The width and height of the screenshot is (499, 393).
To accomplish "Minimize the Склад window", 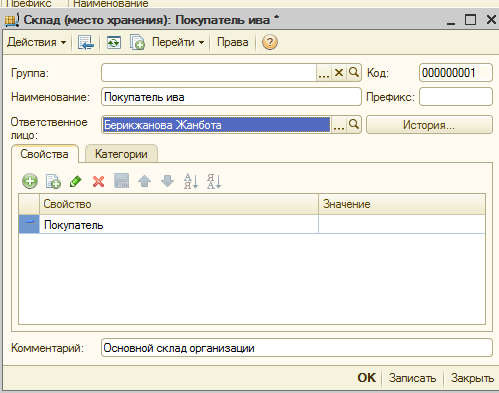I will click(x=451, y=21).
